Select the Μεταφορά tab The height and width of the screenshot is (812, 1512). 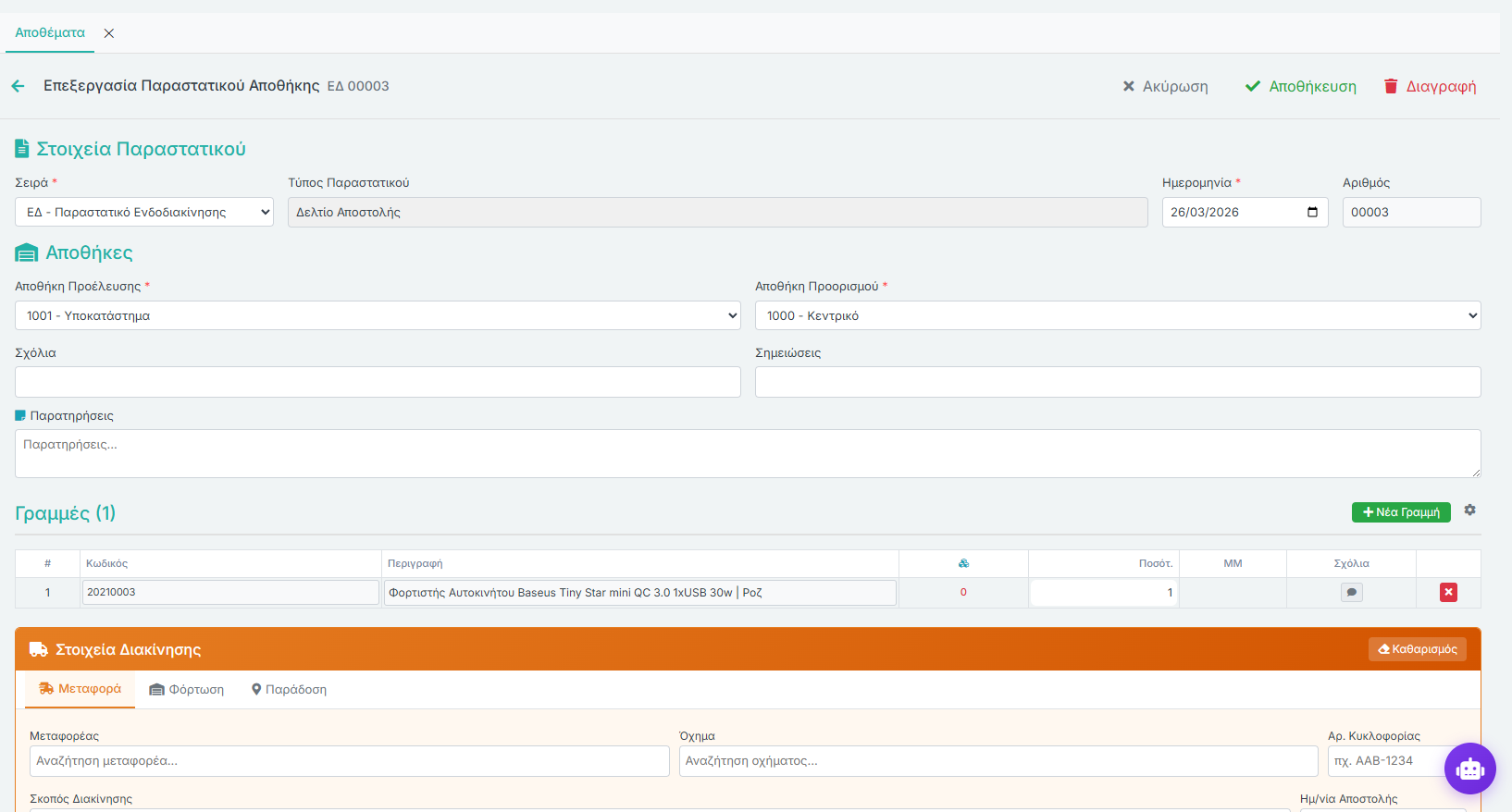pyautogui.click(x=80, y=689)
